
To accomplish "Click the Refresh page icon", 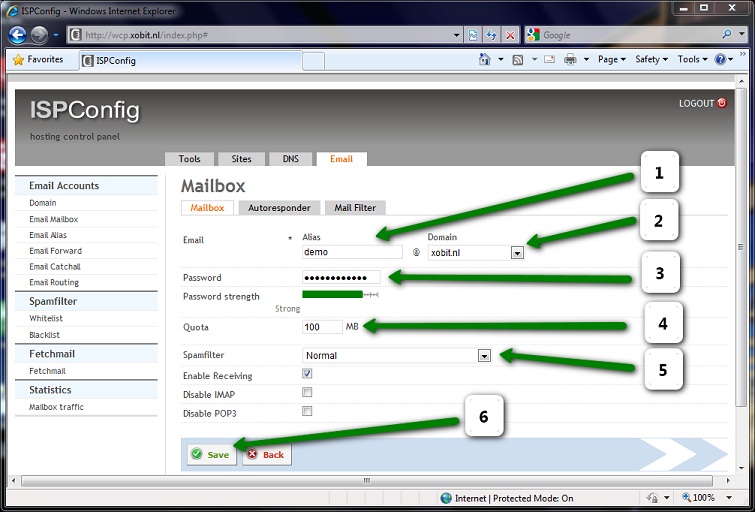I will pos(491,34).
